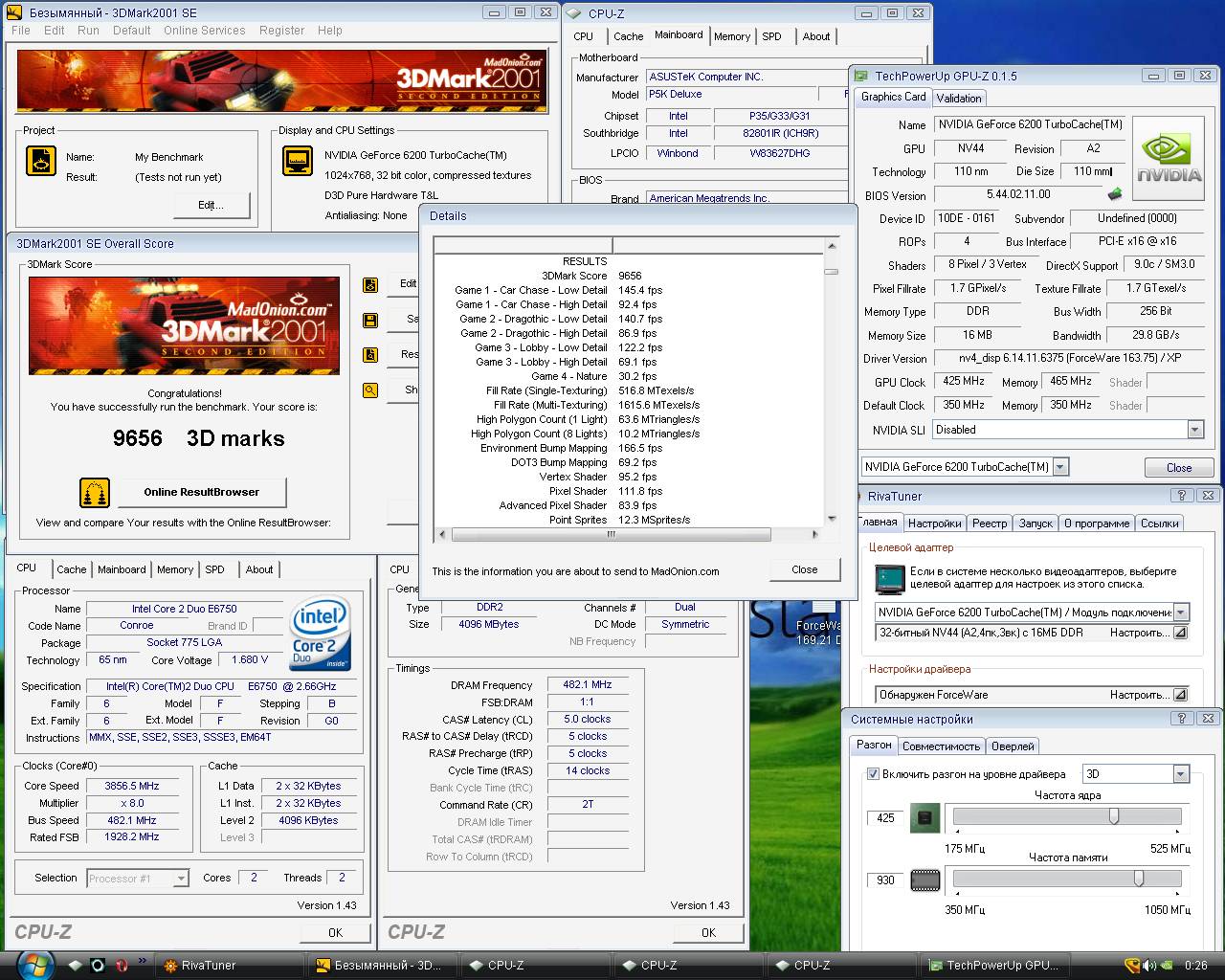Click the monitor icon in Display and CPU Settings
Viewport: 1225px width, 980px height.
pos(297,161)
